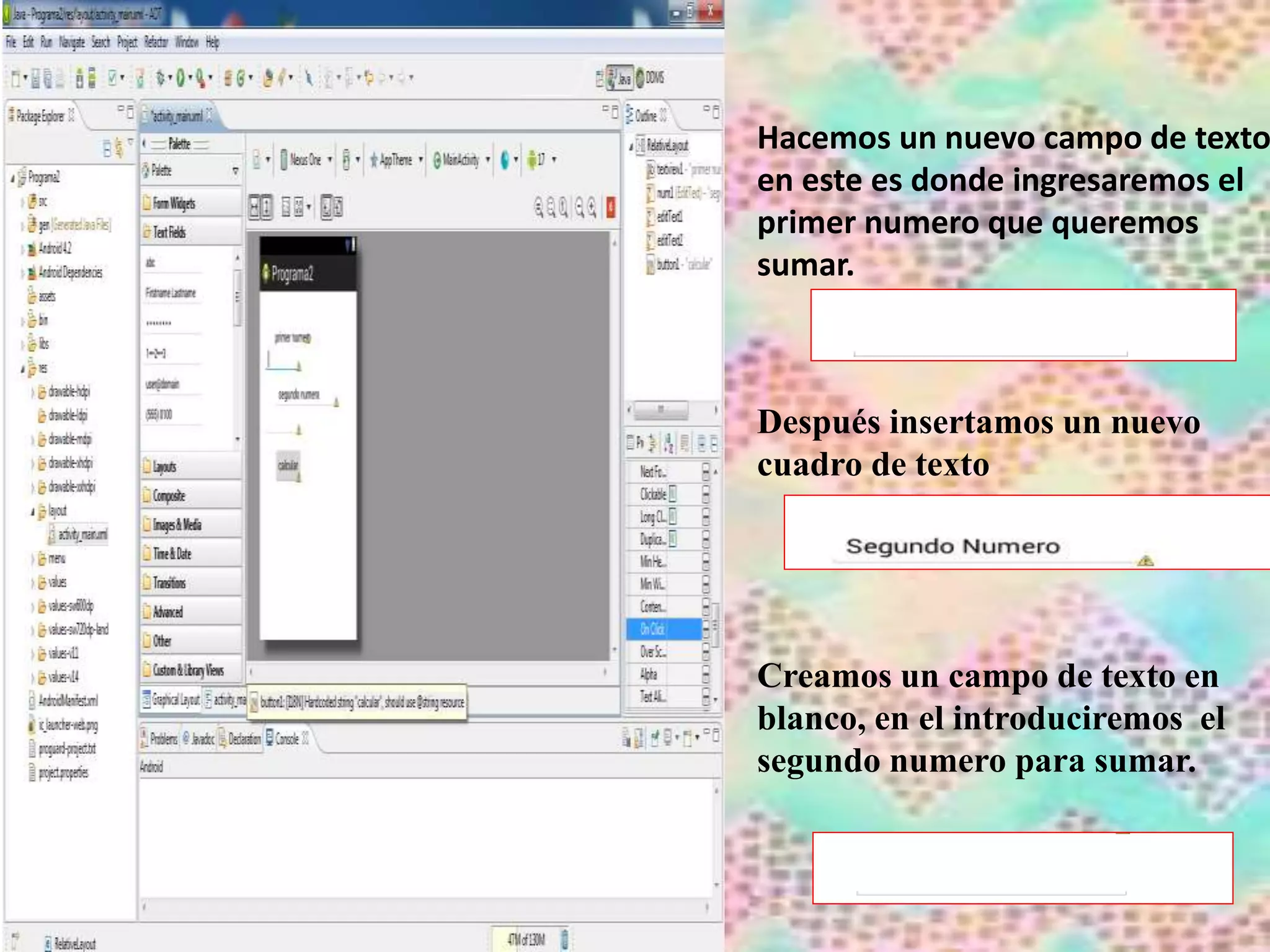The height and width of the screenshot is (952, 1270).
Task: Toggle the Duplicate Parent State checkbox
Action: pos(673,539)
